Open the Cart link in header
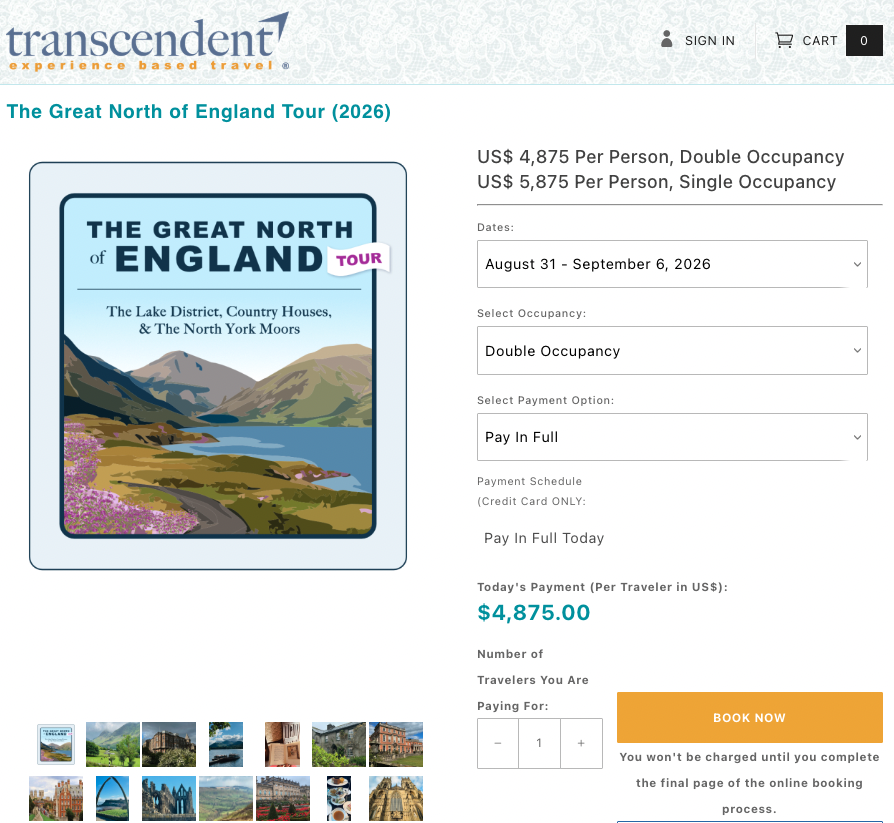Screen dimensions: 894x823 point(819,41)
